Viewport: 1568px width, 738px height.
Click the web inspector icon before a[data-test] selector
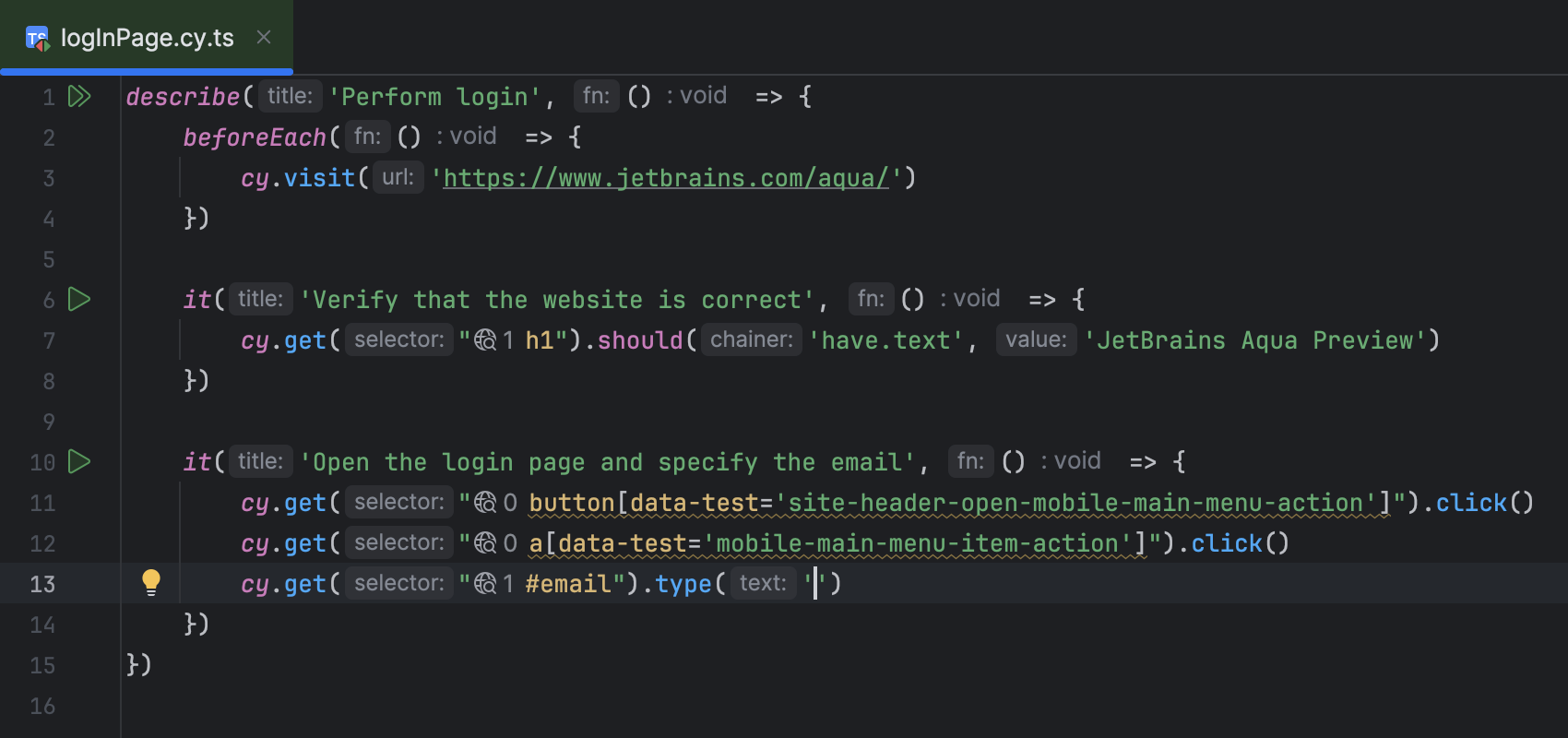[x=485, y=543]
